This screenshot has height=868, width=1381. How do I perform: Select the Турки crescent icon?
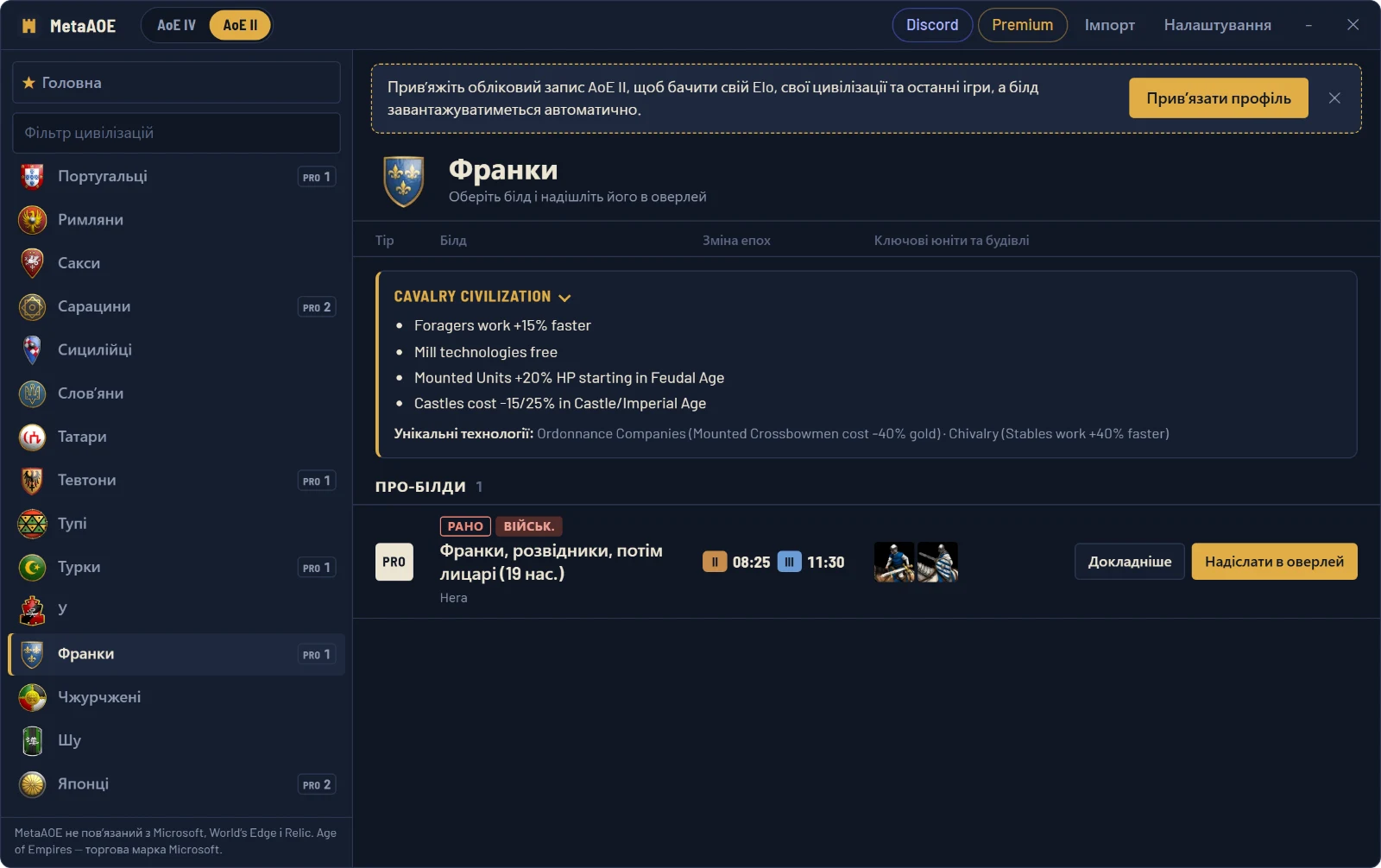32,567
